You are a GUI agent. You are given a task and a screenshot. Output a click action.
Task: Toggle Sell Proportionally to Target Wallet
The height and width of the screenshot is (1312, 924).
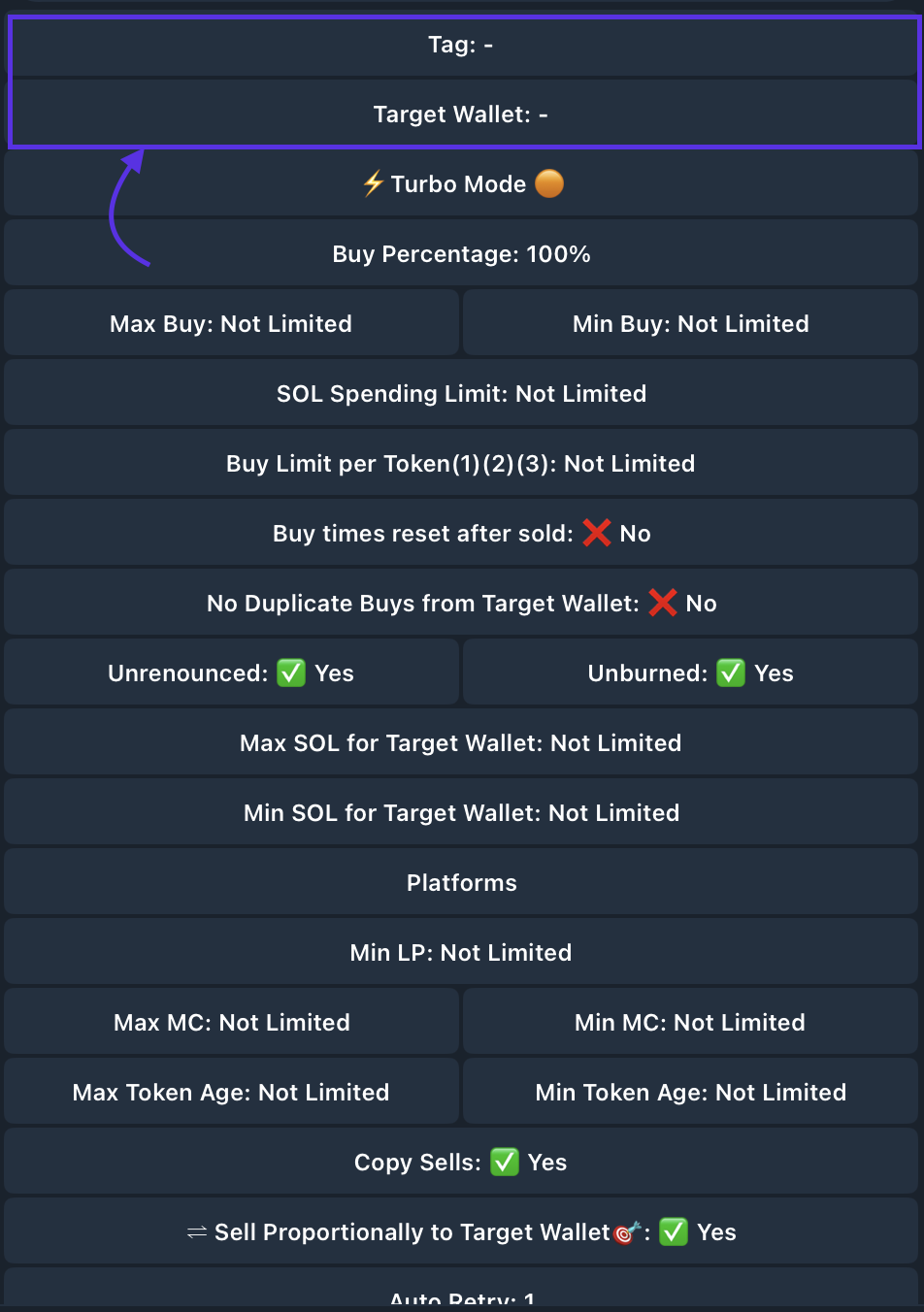coord(461,1232)
